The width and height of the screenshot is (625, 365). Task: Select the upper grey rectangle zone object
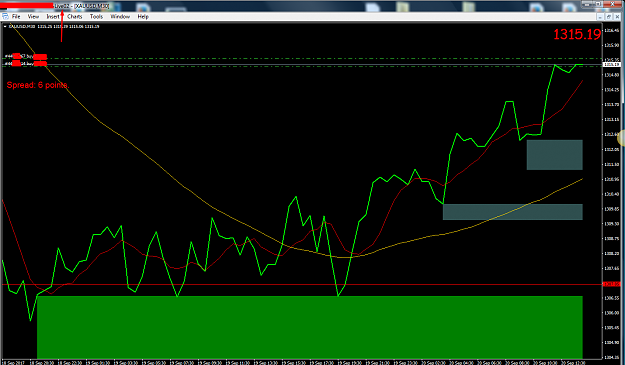pos(554,155)
